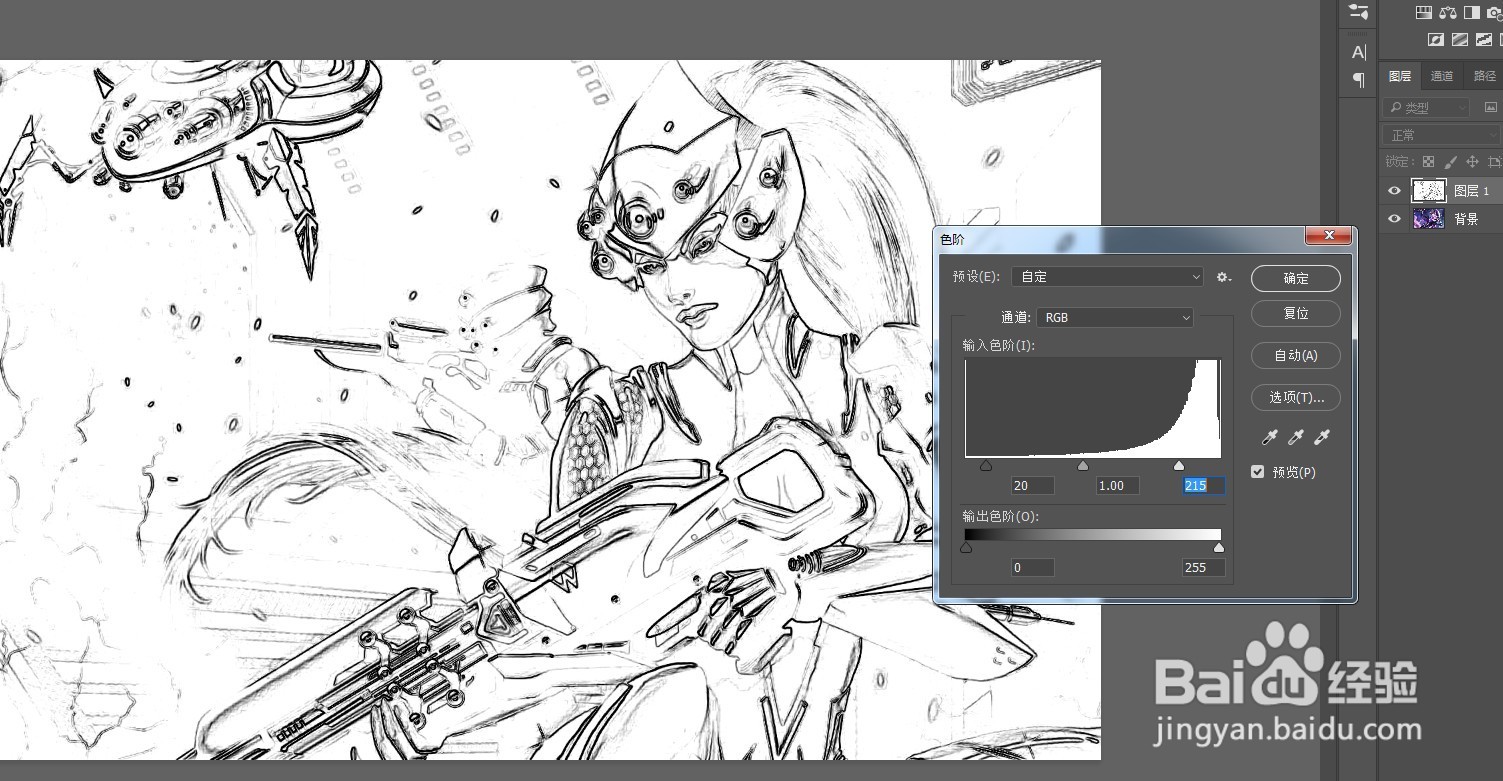Click the highlight input field showing 215
Image resolution: width=1503 pixels, height=781 pixels.
click(x=1203, y=485)
